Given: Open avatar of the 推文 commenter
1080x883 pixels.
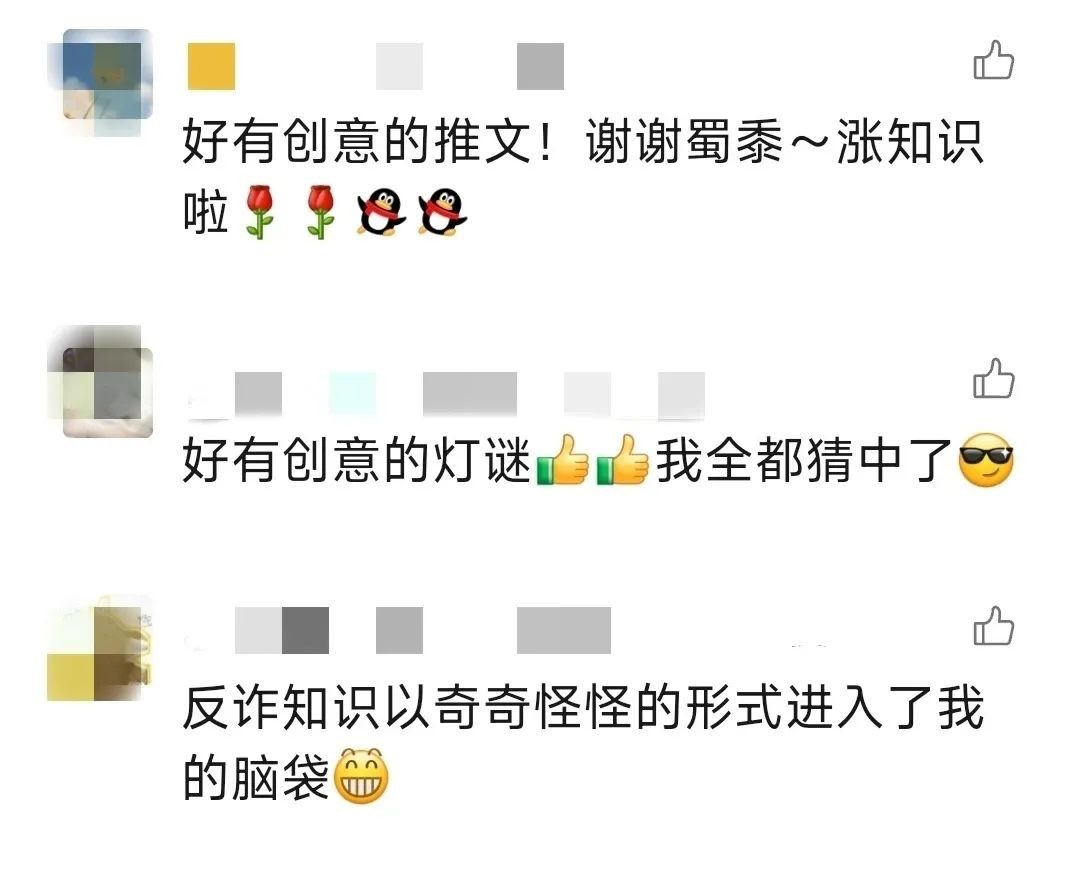Looking at the screenshot, I should click(100, 81).
